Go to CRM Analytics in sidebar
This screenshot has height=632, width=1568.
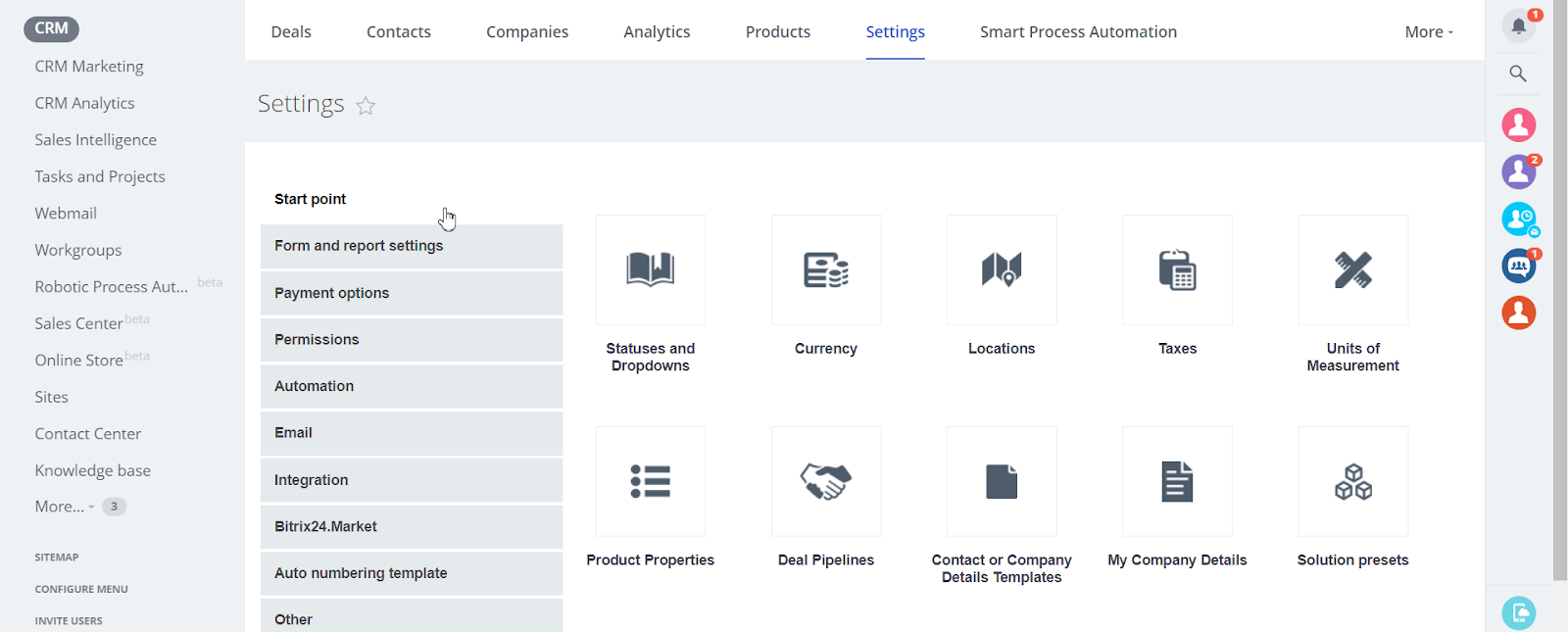point(84,103)
